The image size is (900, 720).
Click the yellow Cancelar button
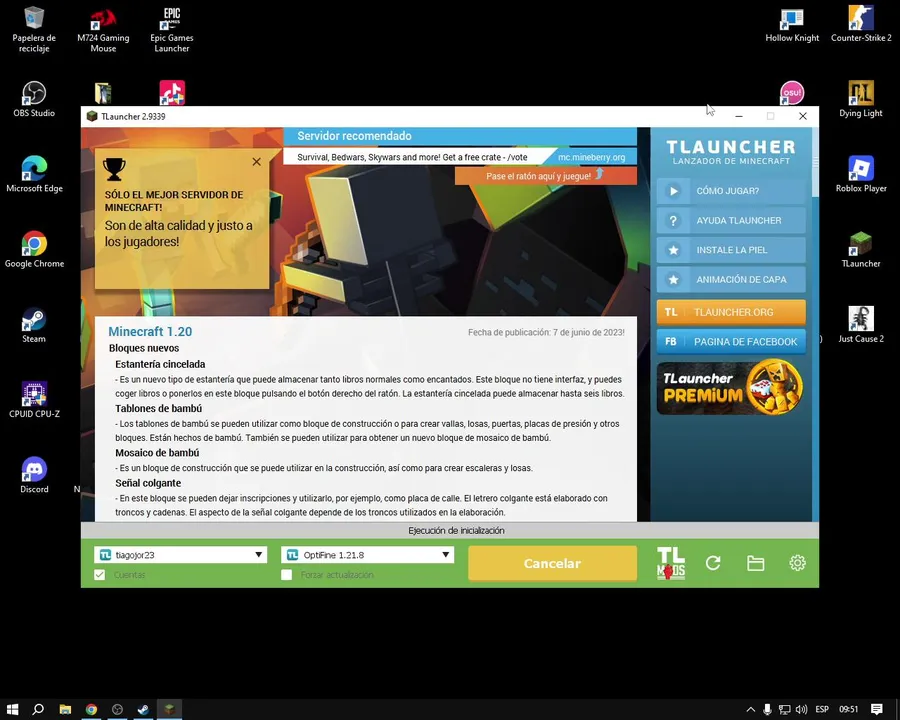pos(552,563)
